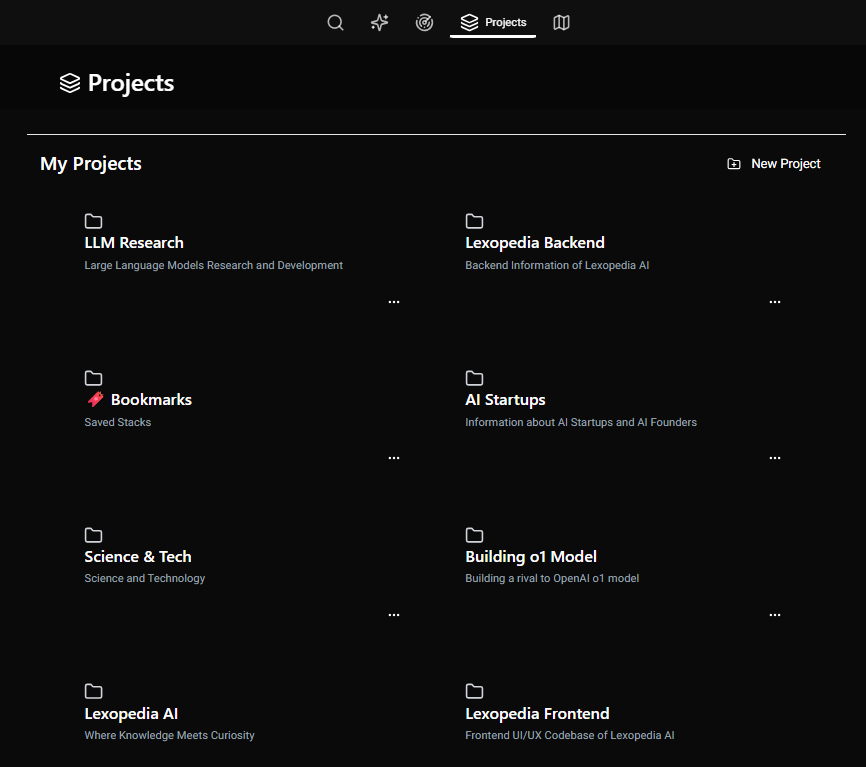Image resolution: width=866 pixels, height=767 pixels.
Task: Click the Lexopedia Frontend folder icon
Action: [474, 691]
